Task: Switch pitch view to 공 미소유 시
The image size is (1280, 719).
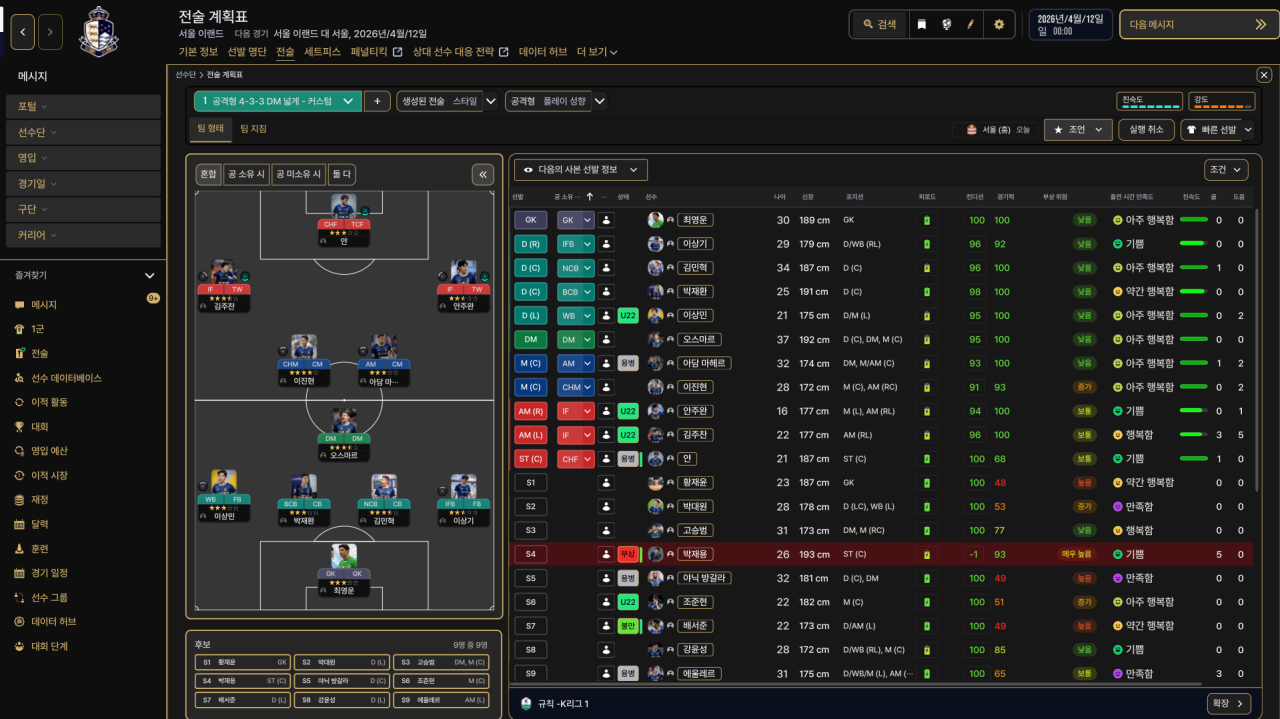Action: pyautogui.click(x=299, y=175)
